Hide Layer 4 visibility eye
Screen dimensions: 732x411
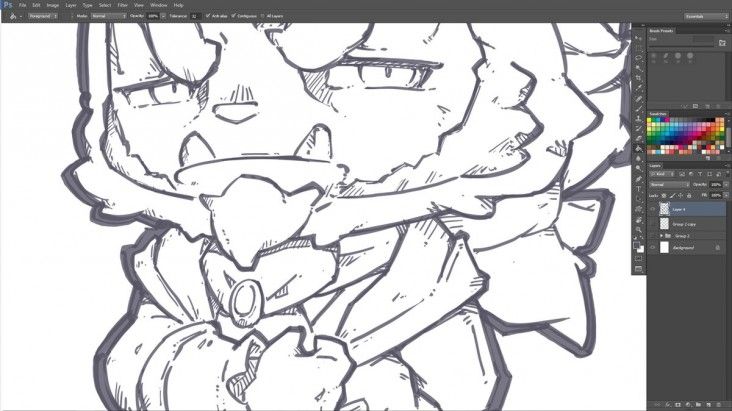(652, 209)
